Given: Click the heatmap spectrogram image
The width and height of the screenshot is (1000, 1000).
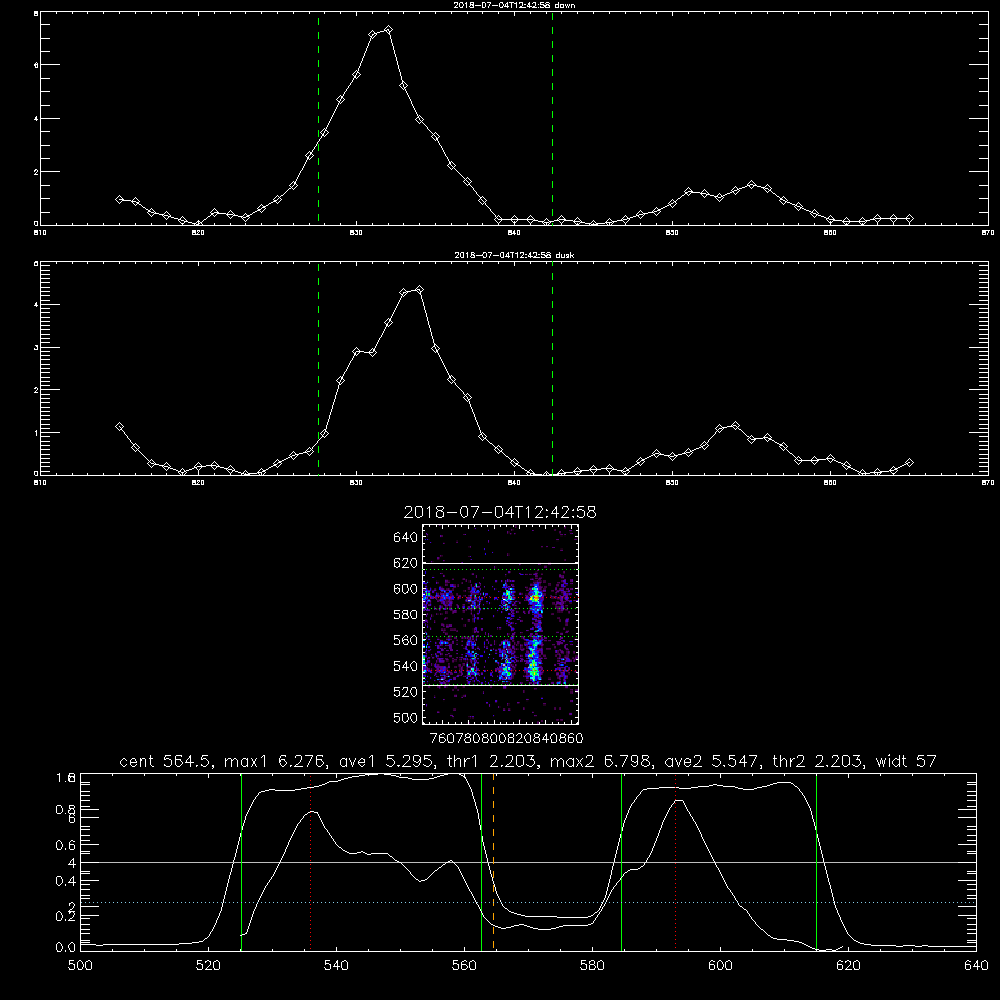Looking at the screenshot, I should [x=501, y=624].
